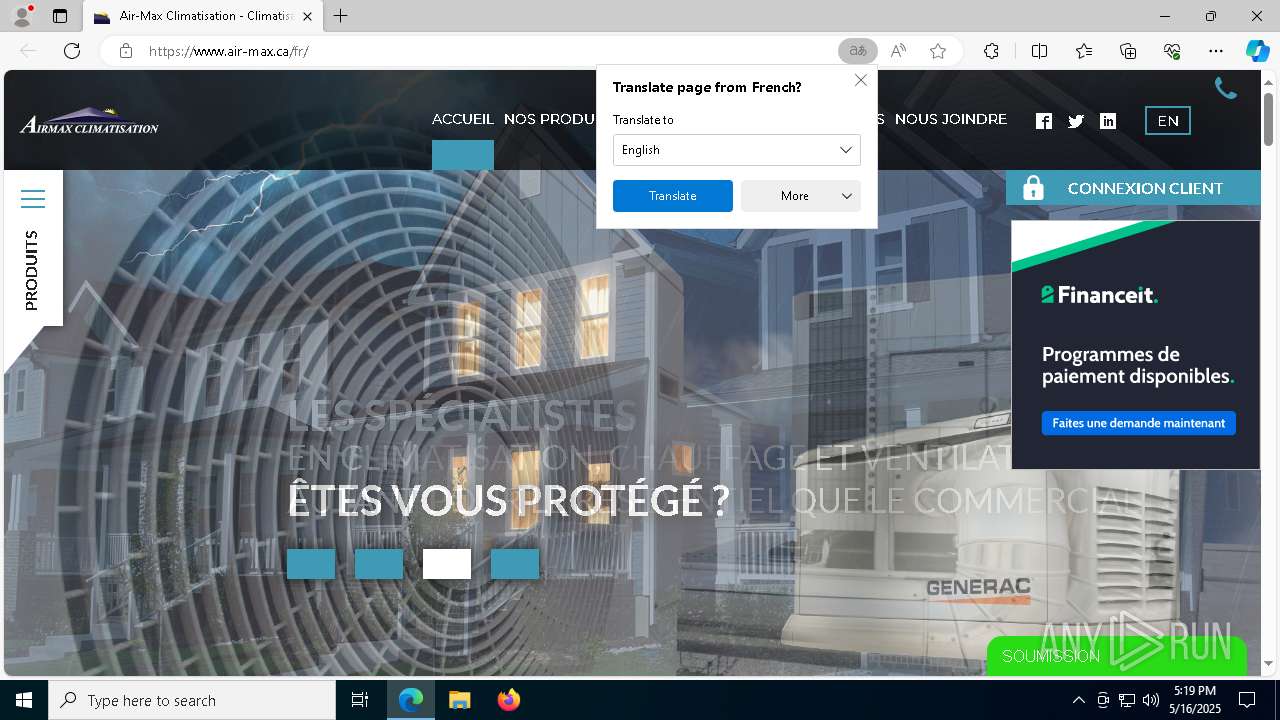Screen dimensions: 1280x720
Task: Visit the Twitter page icon
Action: pyautogui.click(x=1076, y=121)
